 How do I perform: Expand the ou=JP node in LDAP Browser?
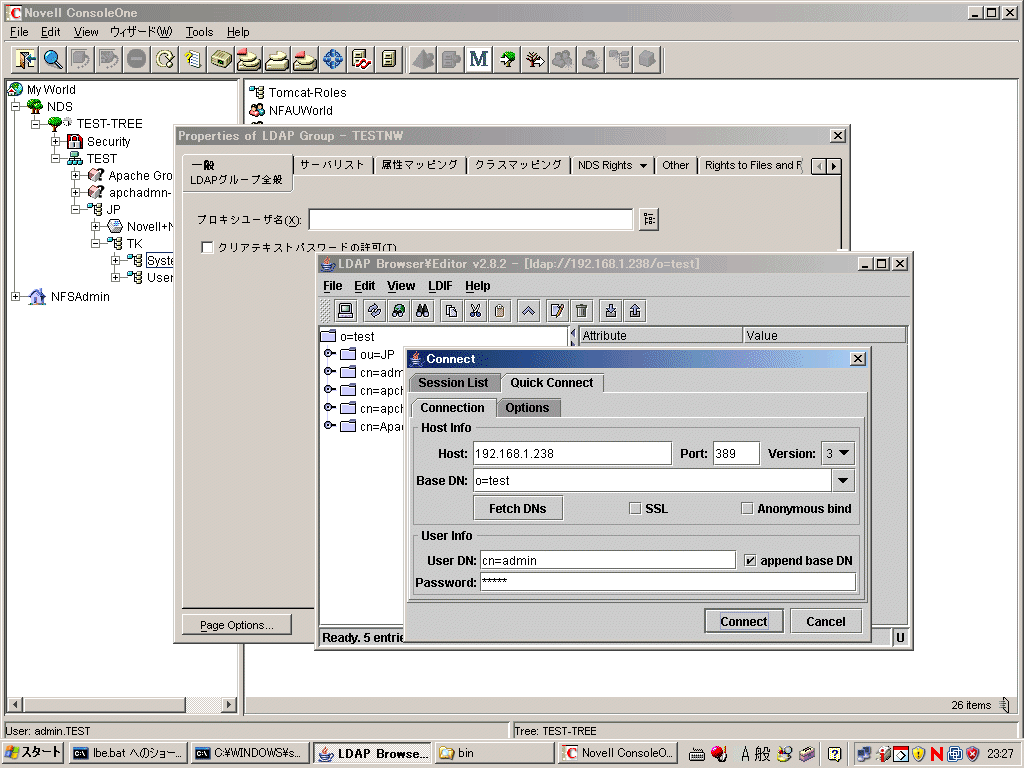coord(329,354)
